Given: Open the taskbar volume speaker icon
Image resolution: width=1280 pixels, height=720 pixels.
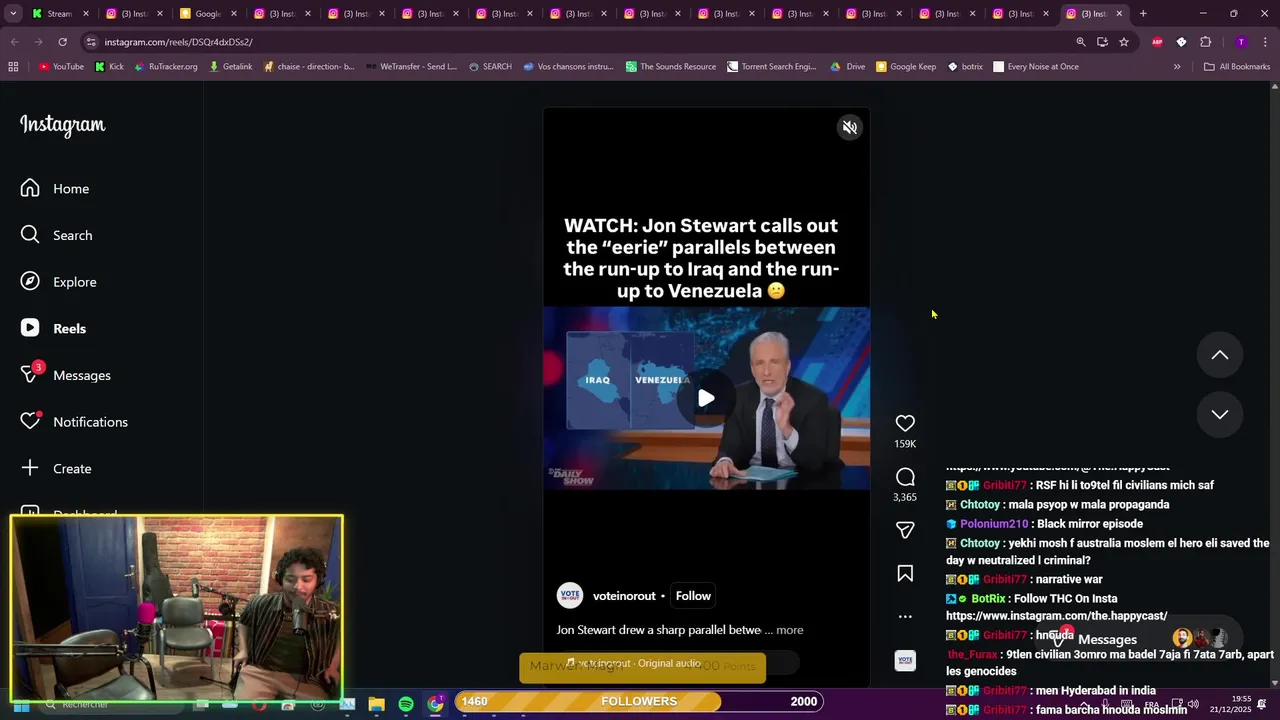Looking at the screenshot, I should pyautogui.click(x=1193, y=704).
